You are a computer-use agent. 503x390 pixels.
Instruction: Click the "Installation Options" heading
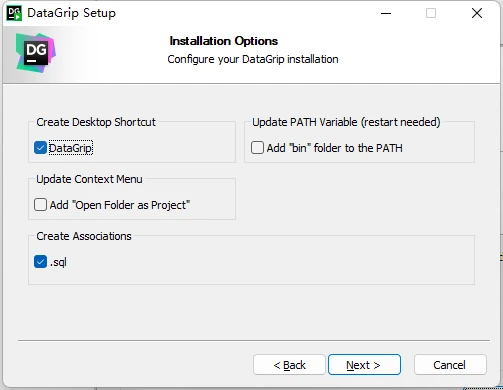(x=224, y=41)
